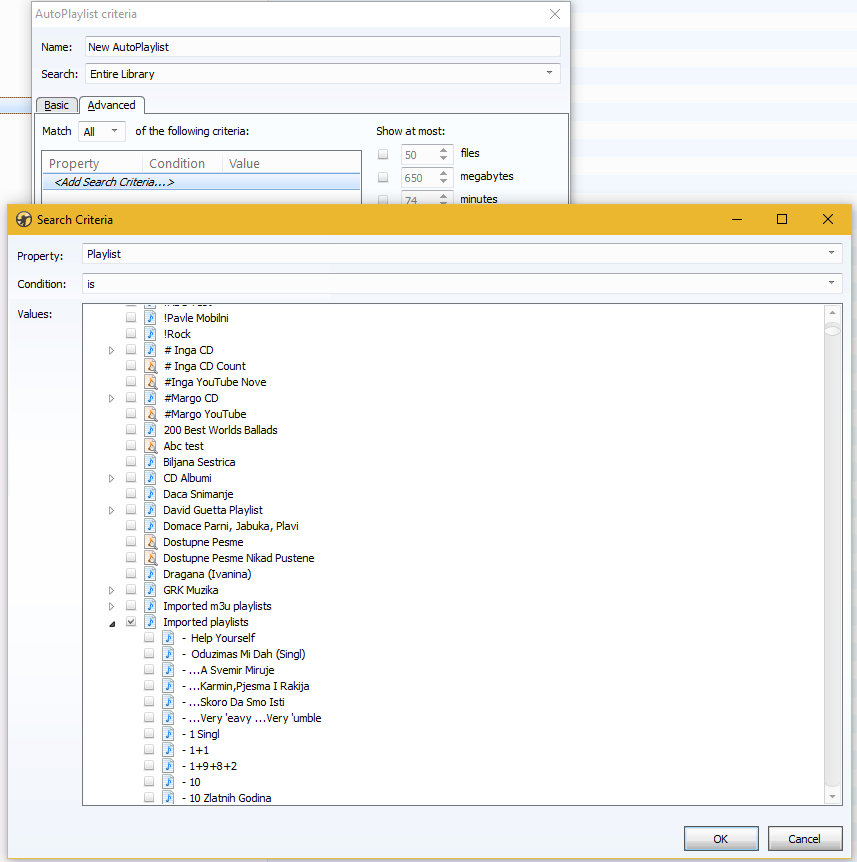The image size is (857, 862).
Task: Click the playlist icon beside - 1 Singl
Action: point(168,734)
